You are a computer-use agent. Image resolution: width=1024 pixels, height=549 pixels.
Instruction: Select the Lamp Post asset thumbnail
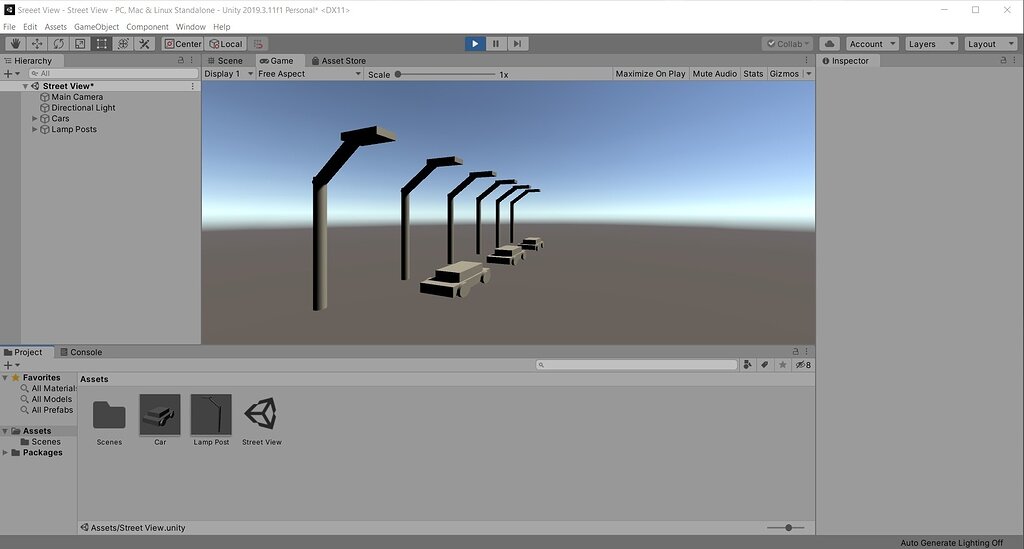click(x=211, y=415)
